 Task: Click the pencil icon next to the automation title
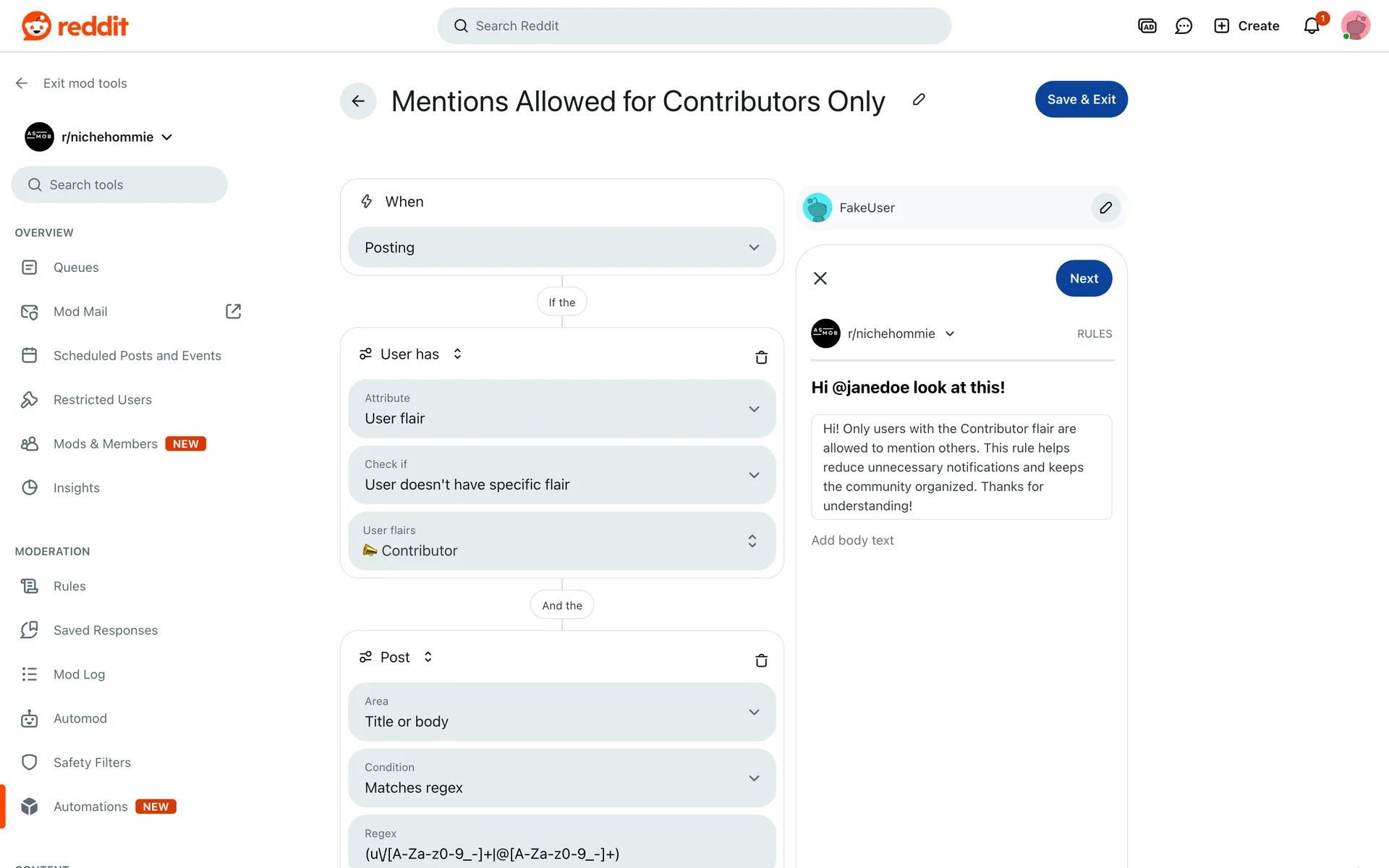point(919,100)
